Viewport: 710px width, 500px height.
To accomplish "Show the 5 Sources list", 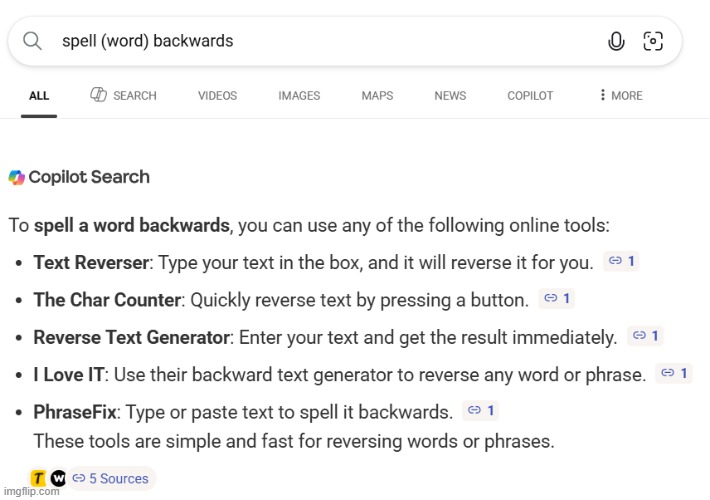I will 111,478.
